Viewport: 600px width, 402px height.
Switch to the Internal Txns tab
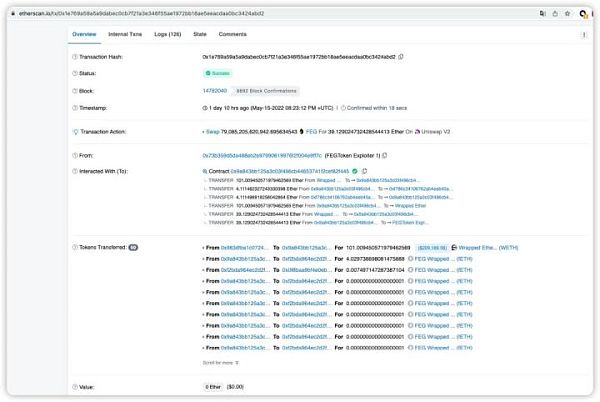[124, 34]
